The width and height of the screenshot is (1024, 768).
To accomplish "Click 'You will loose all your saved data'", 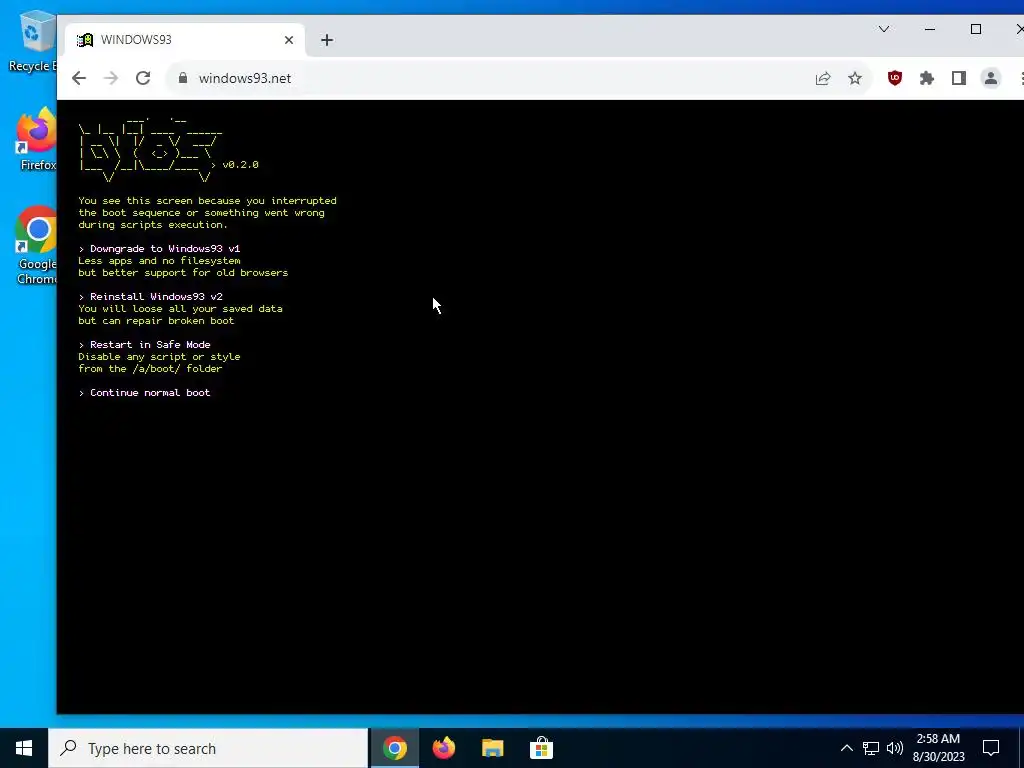I will [180, 308].
